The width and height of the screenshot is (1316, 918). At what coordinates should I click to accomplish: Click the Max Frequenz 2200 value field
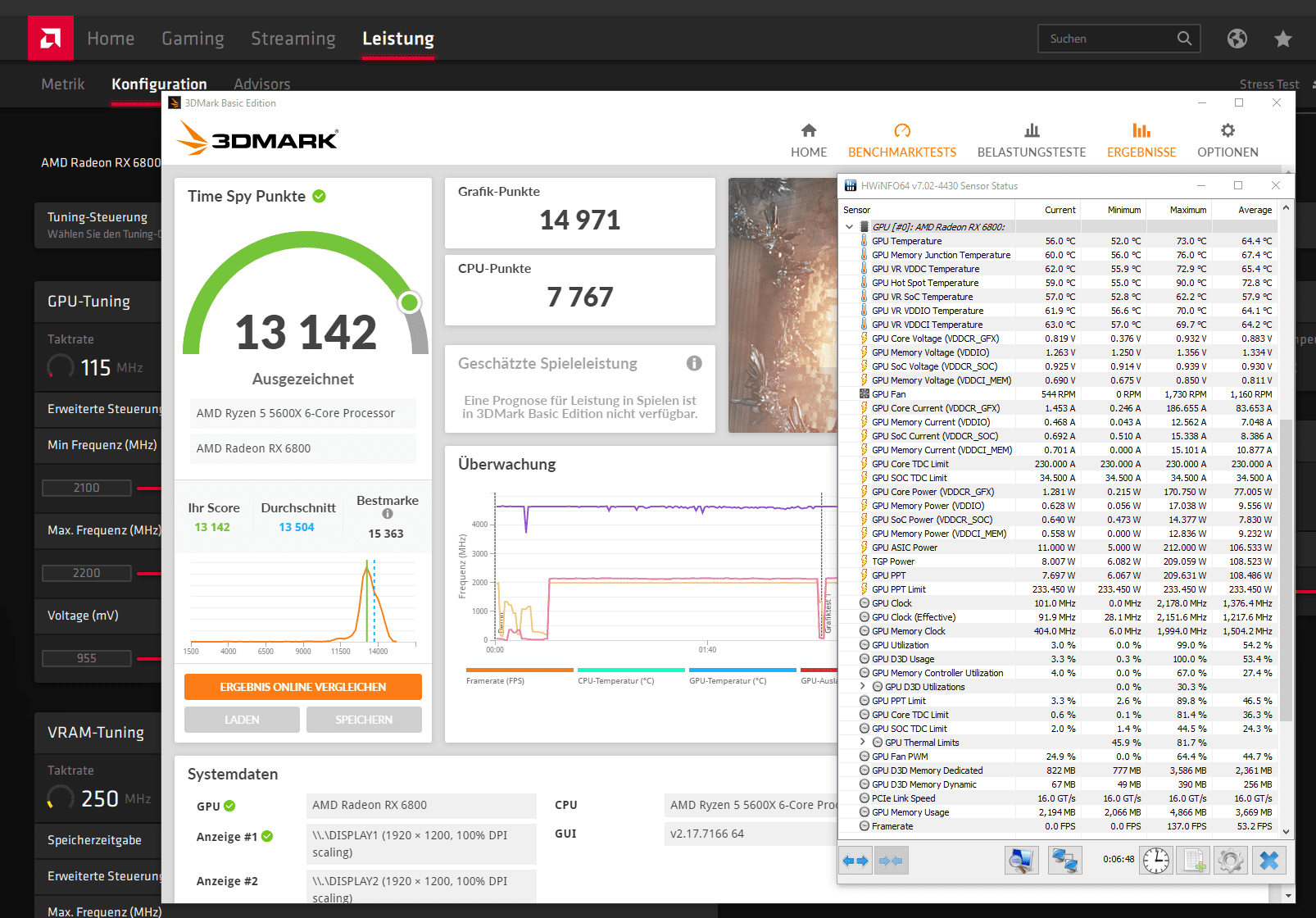86,573
